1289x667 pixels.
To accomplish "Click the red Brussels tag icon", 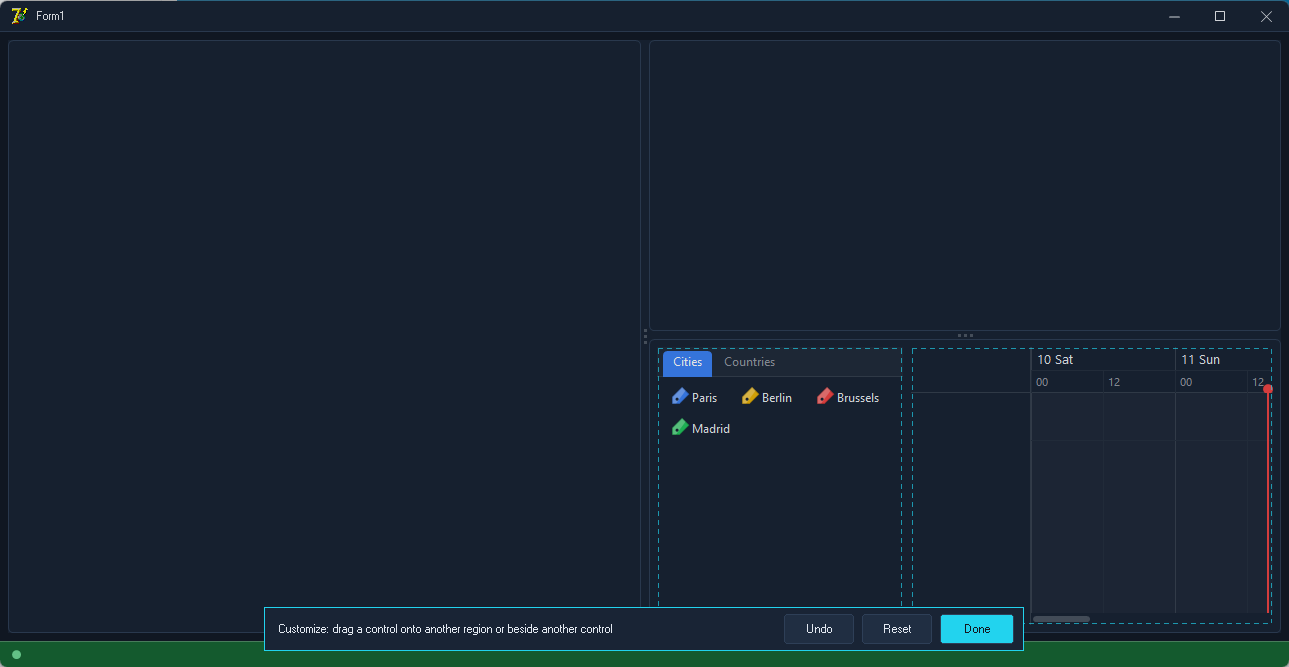I will point(825,397).
